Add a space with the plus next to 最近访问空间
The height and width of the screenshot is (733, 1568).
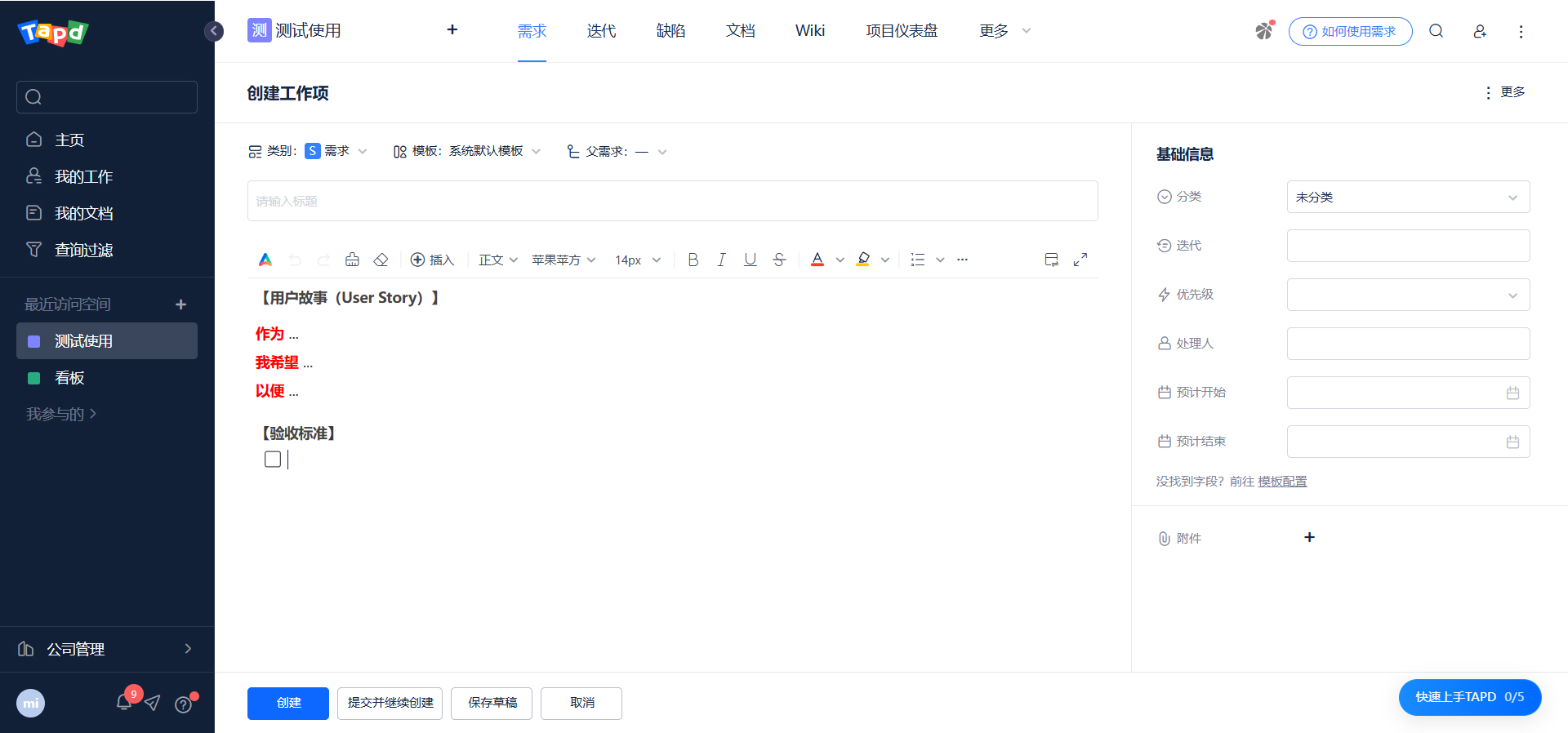tap(181, 304)
